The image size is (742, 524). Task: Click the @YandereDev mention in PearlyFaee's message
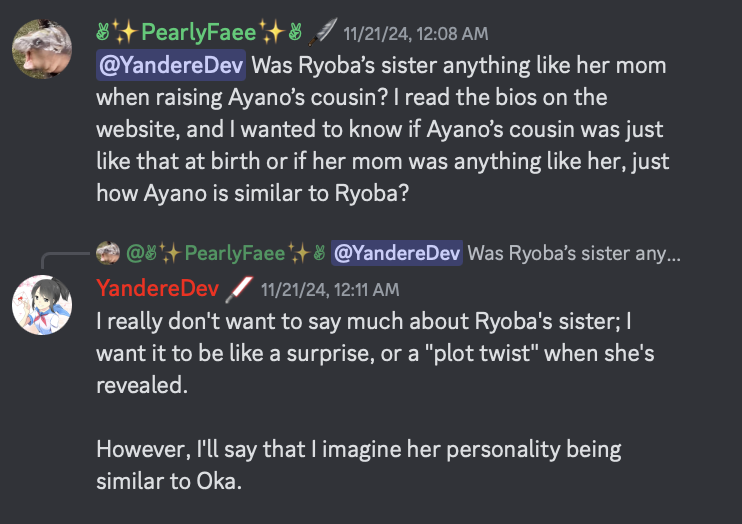[171, 66]
